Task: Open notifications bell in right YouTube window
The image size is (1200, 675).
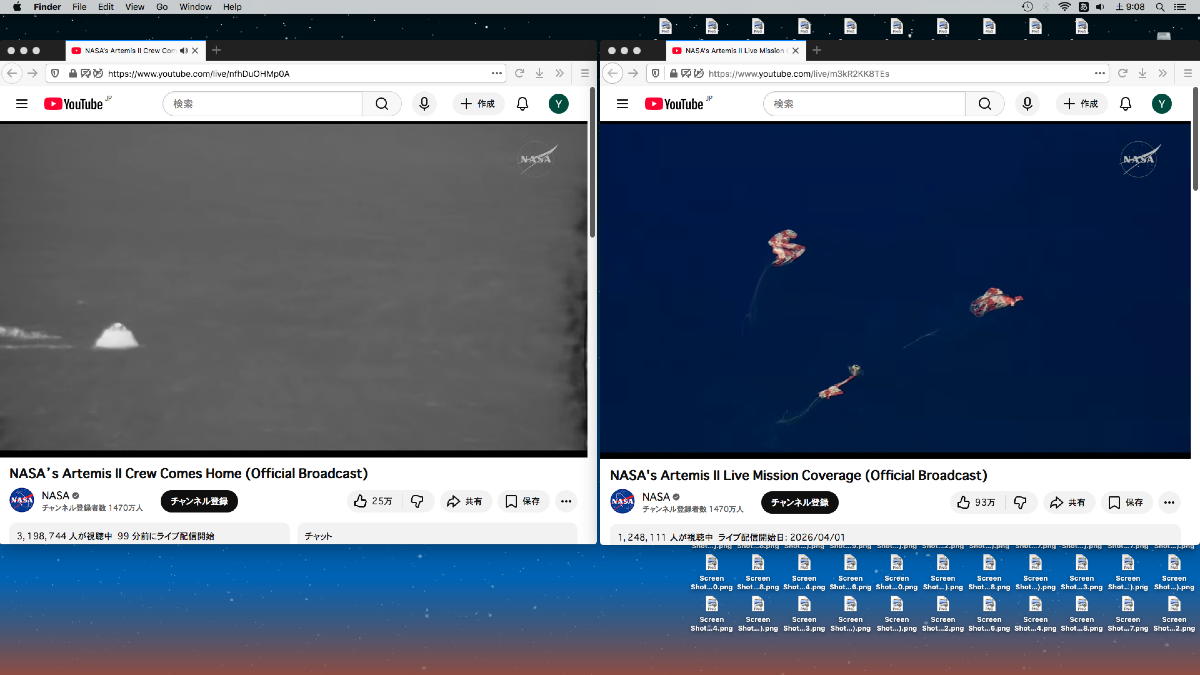Action: (1125, 103)
